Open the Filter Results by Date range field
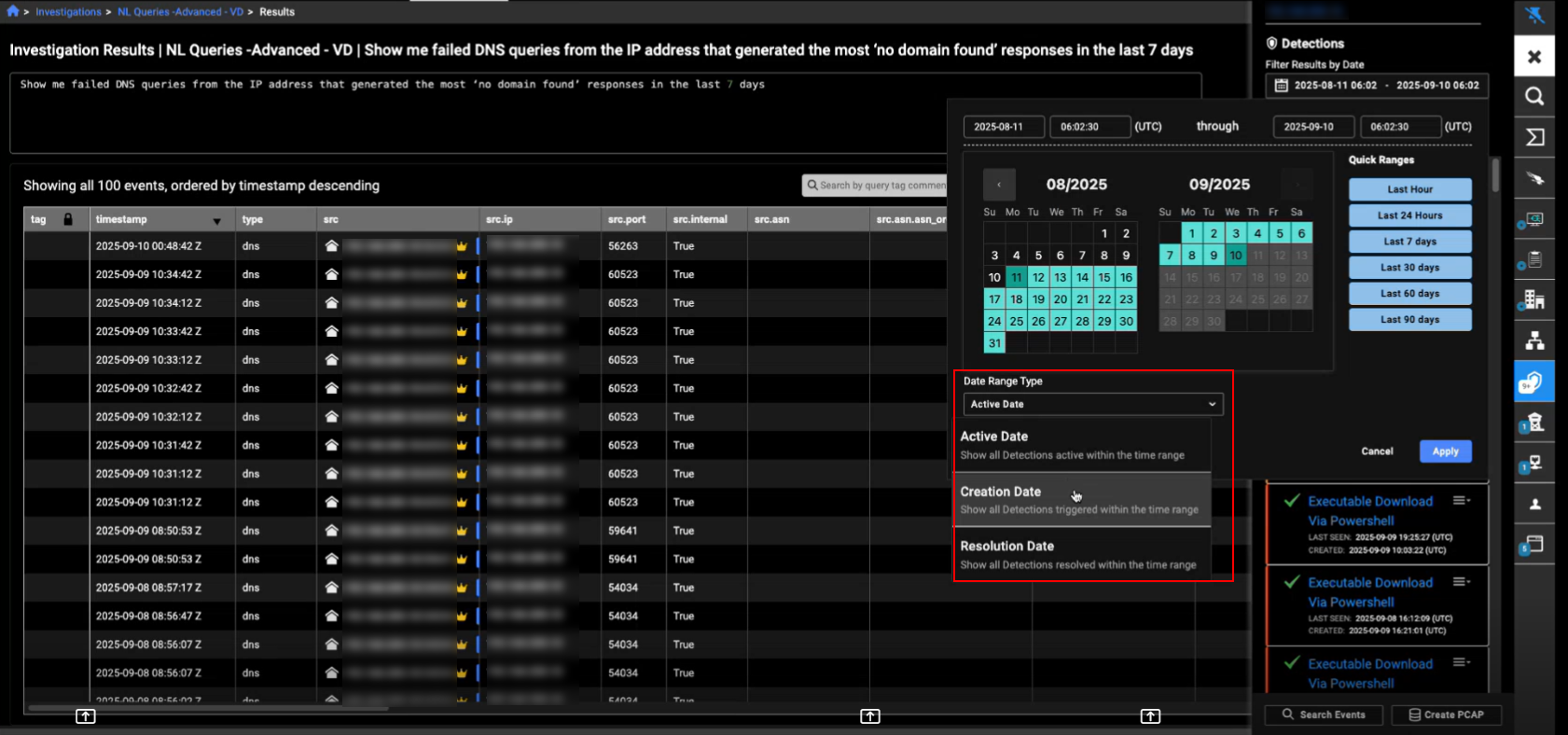This screenshot has height=735, width=1568. point(1377,85)
